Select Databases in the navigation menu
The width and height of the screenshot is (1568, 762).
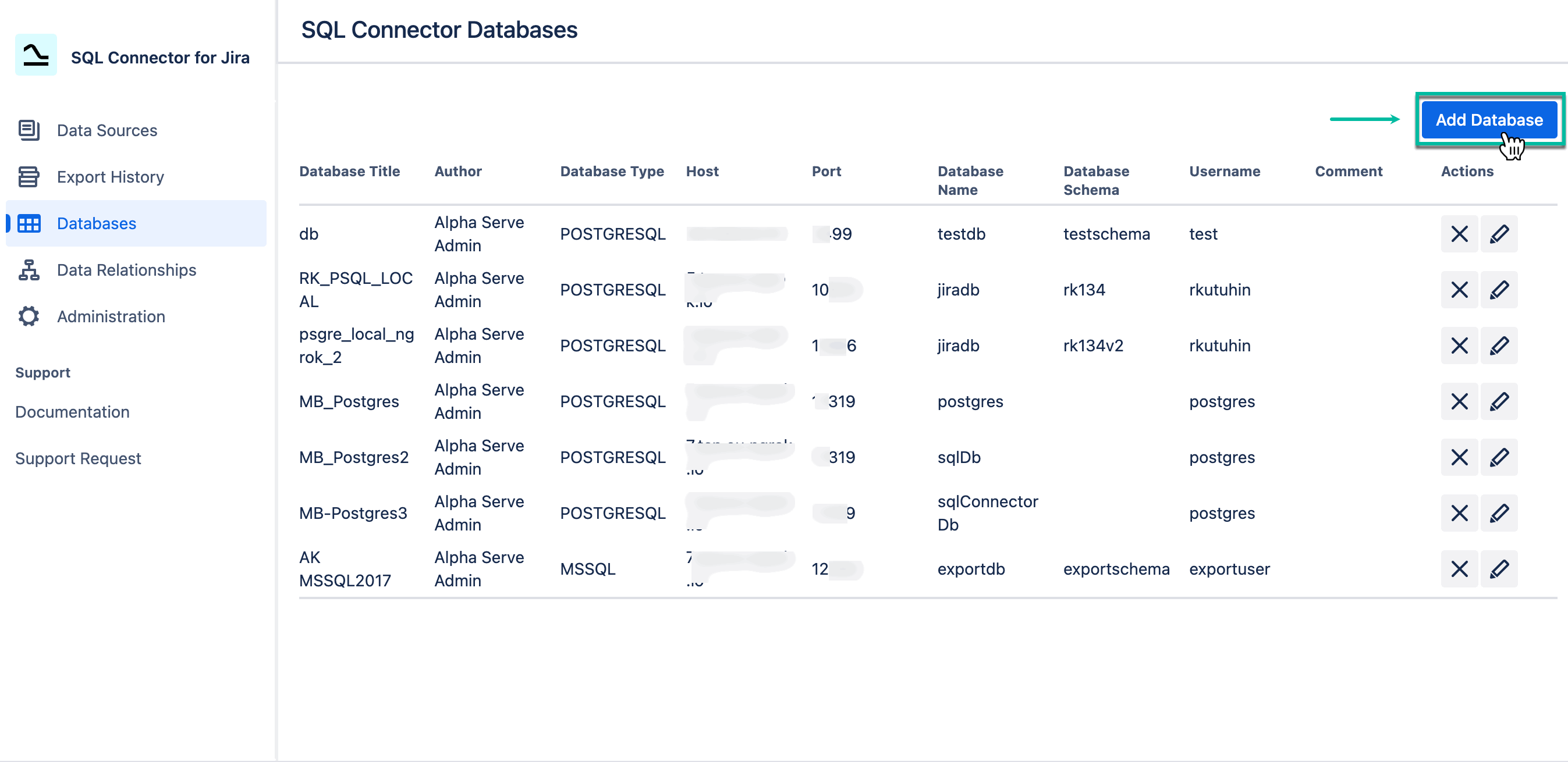point(96,223)
